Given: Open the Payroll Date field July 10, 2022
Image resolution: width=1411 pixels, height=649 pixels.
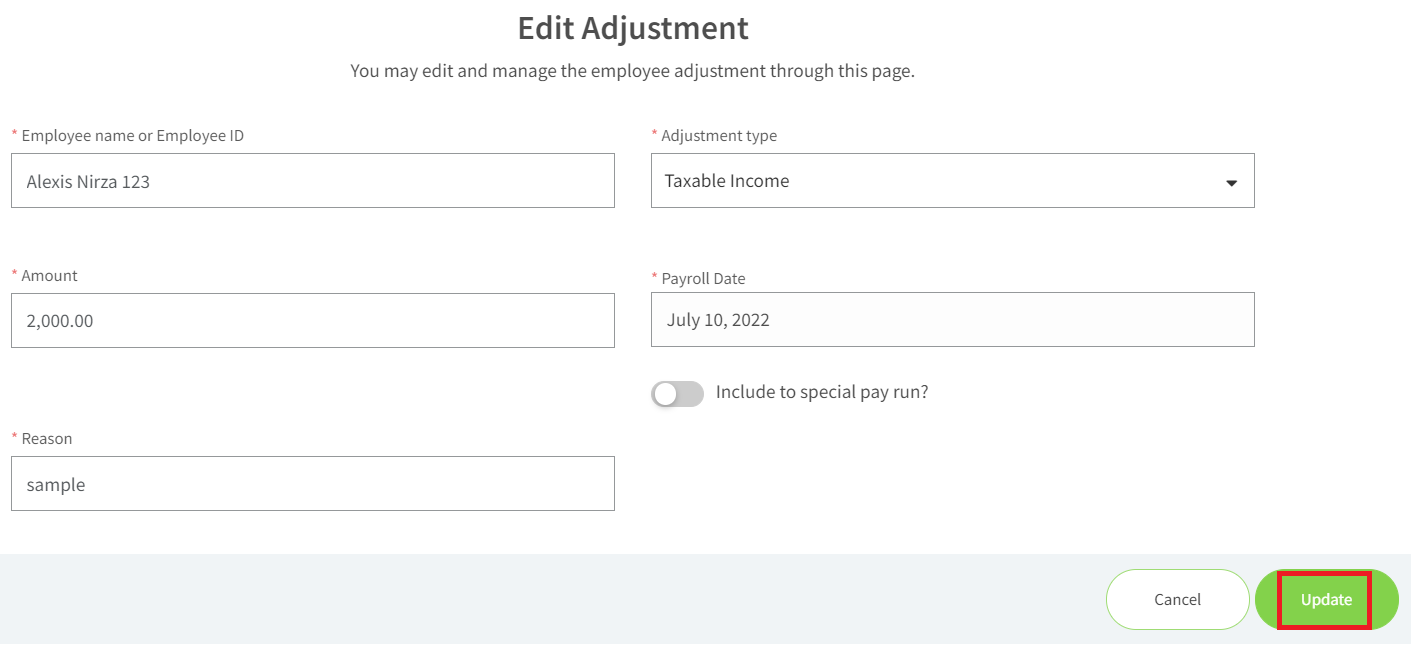Looking at the screenshot, I should pos(952,319).
